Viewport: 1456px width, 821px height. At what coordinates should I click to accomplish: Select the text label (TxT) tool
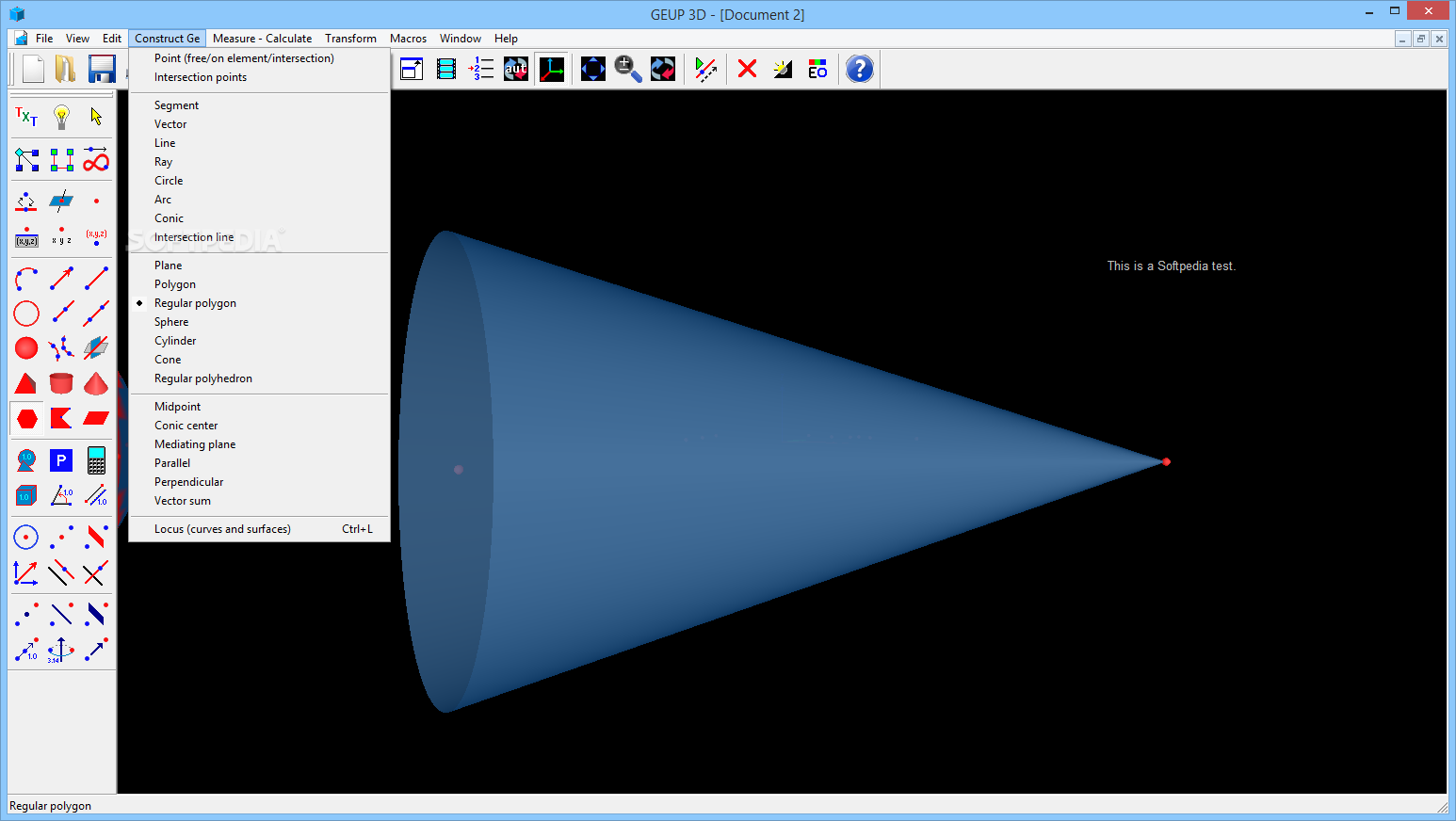(x=26, y=117)
